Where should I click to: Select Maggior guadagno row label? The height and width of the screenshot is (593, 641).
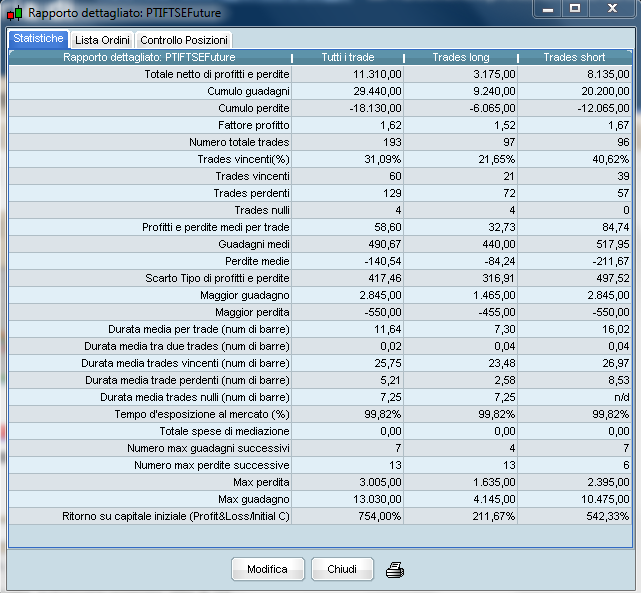click(244, 295)
